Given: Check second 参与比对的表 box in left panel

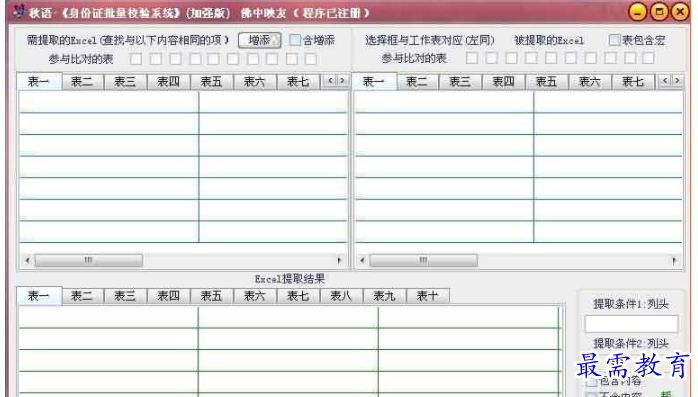Looking at the screenshot, I should (x=155, y=59).
